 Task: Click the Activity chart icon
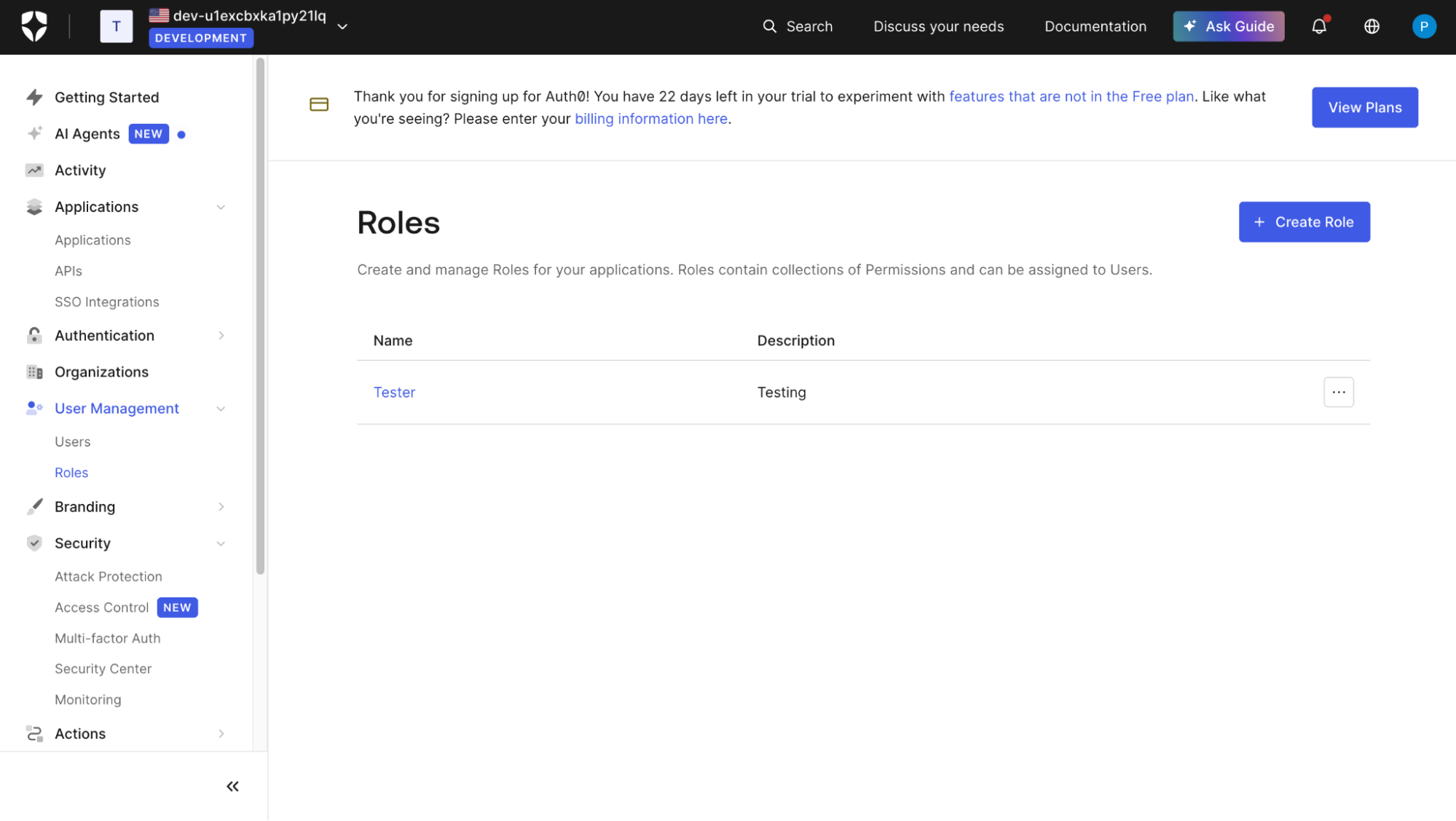34,170
